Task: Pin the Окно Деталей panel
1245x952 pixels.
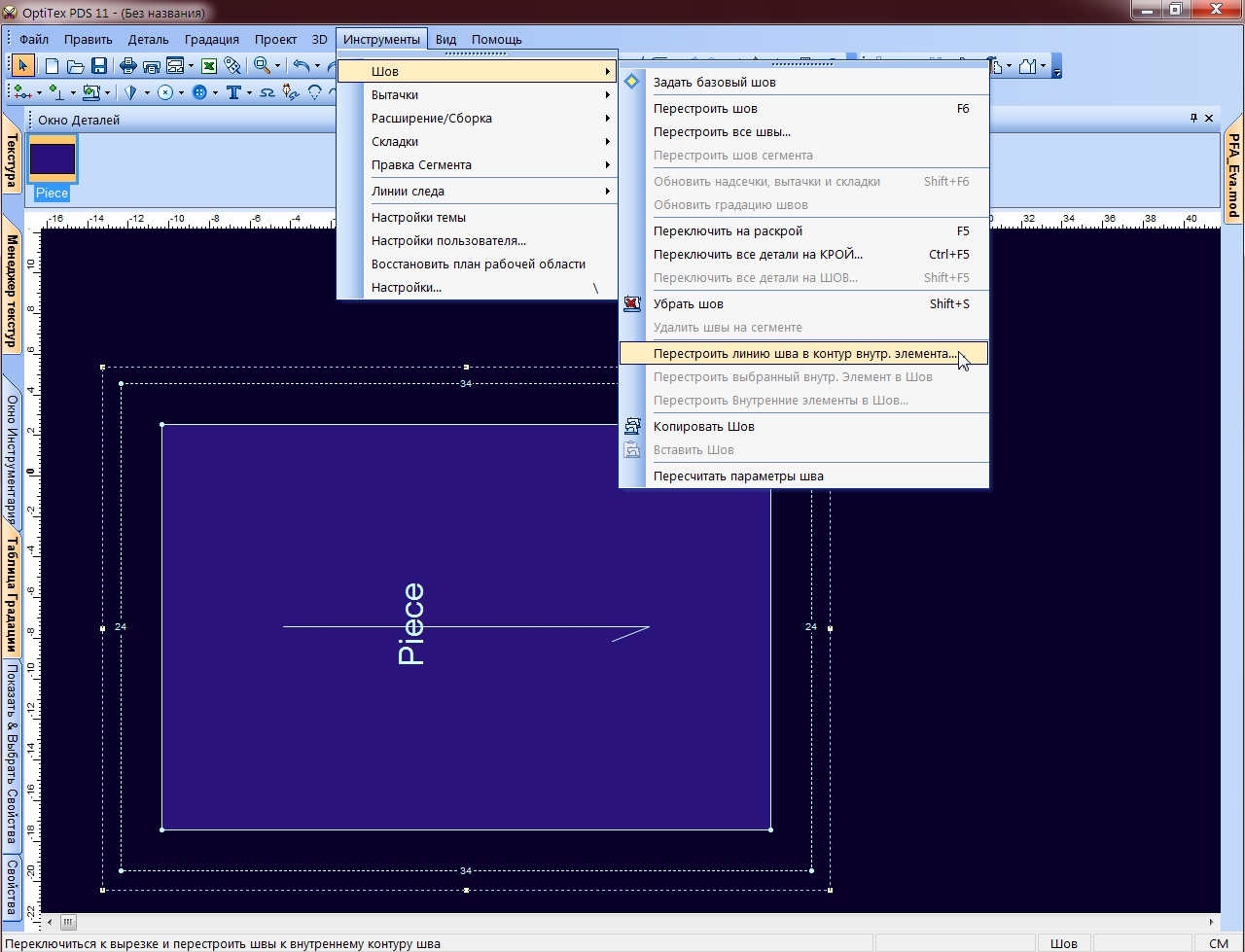Action: tap(1194, 119)
